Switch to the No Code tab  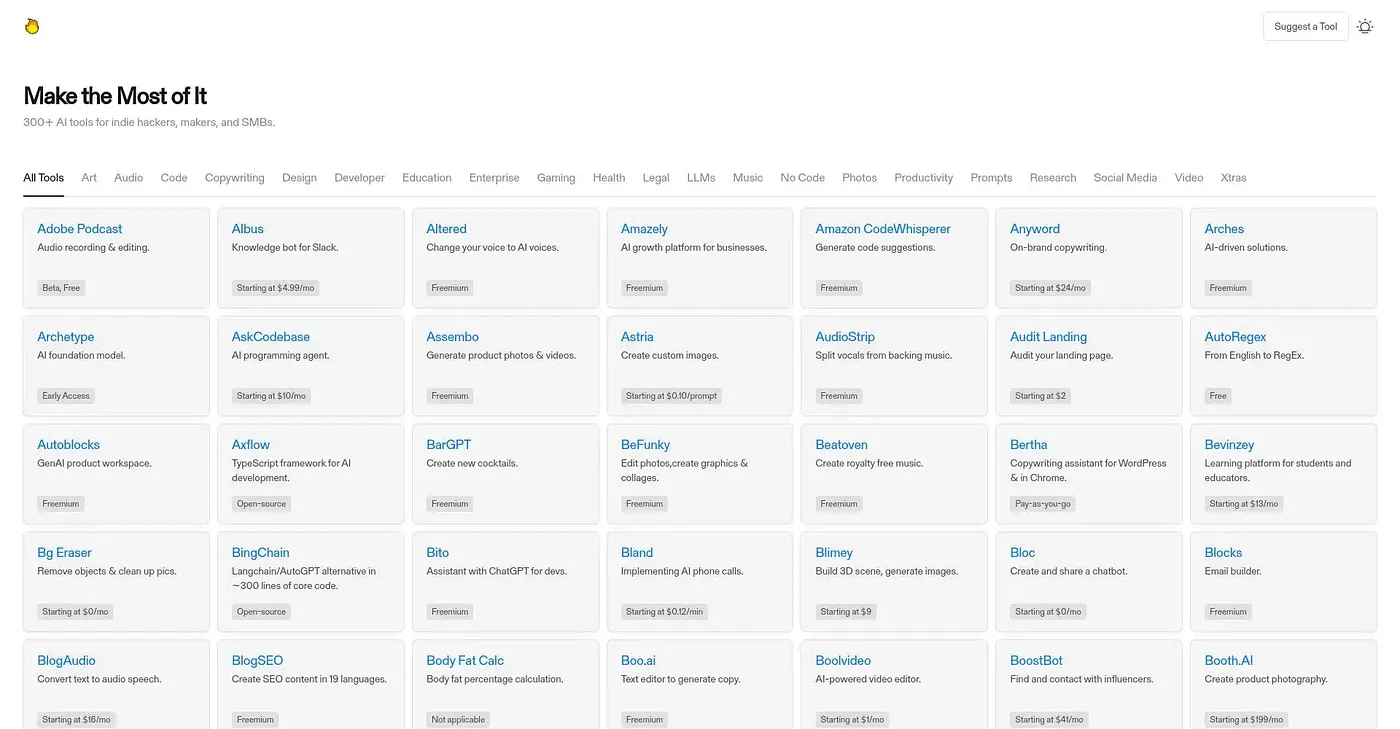pyautogui.click(x=803, y=178)
